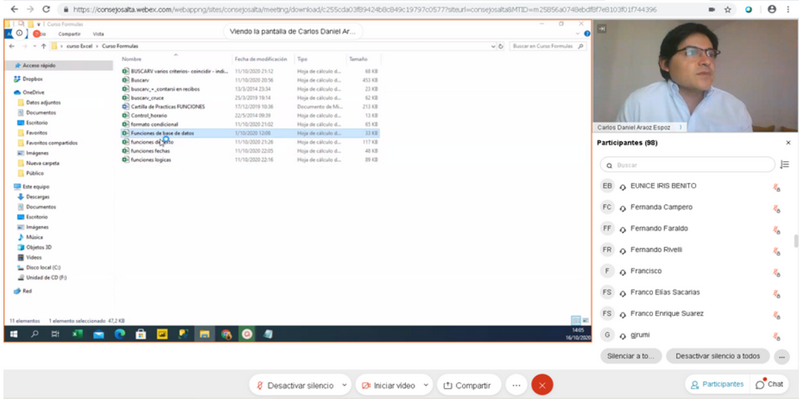Click the muted microphone icon for EUNICE IRIS BENITO
800x399 pixels.
(x=776, y=187)
